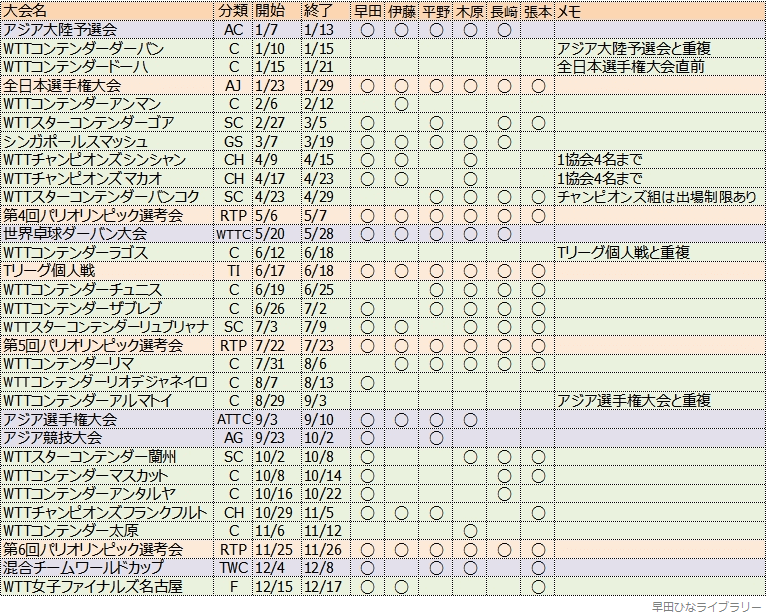Click the 伊藤 circle in WTTコンテンダーアンマン row
The image size is (766, 614).
401,104
